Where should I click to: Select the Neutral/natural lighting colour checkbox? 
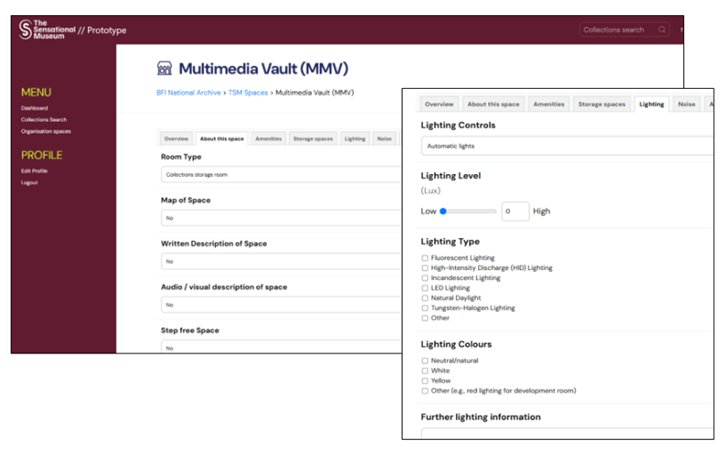point(425,361)
